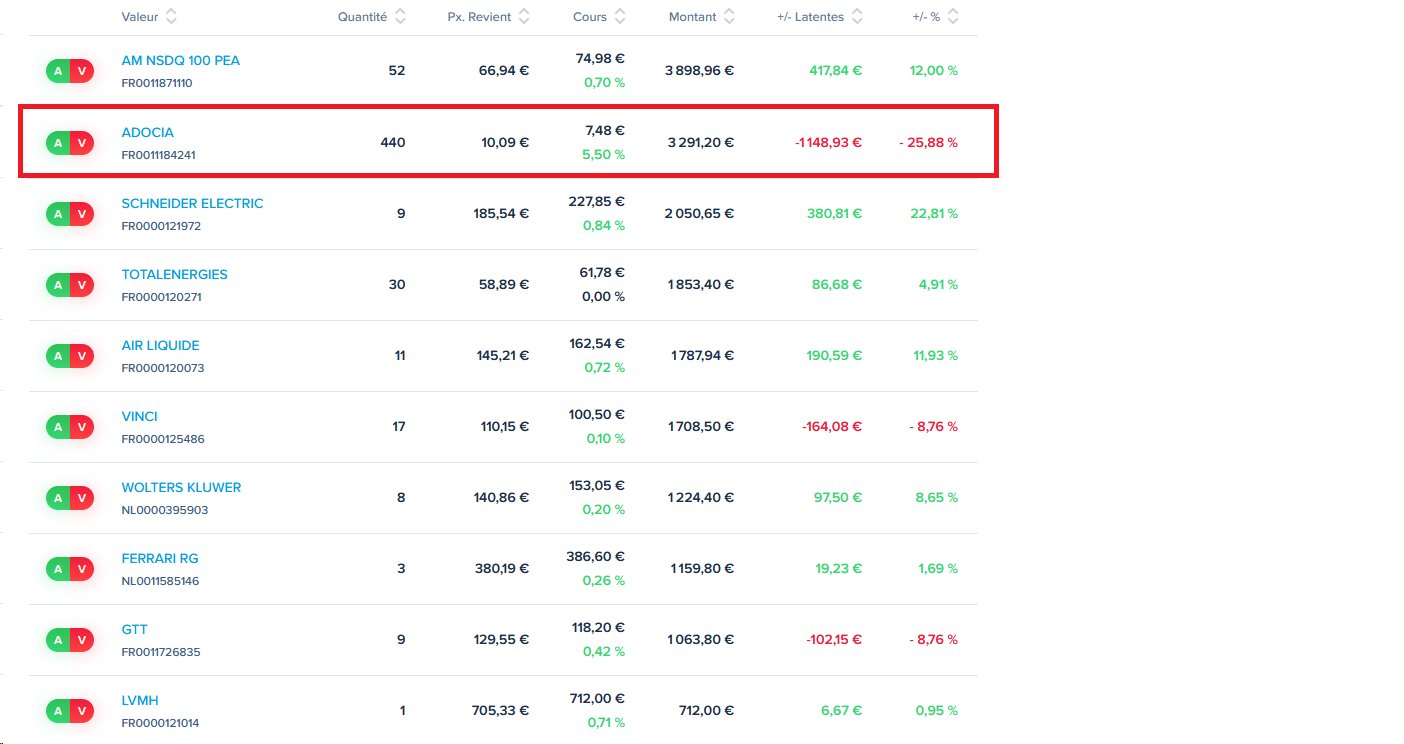Screen dimensions: 1404x744
Task: Open the AM NSDQ 100 PEA link
Action: (x=181, y=60)
